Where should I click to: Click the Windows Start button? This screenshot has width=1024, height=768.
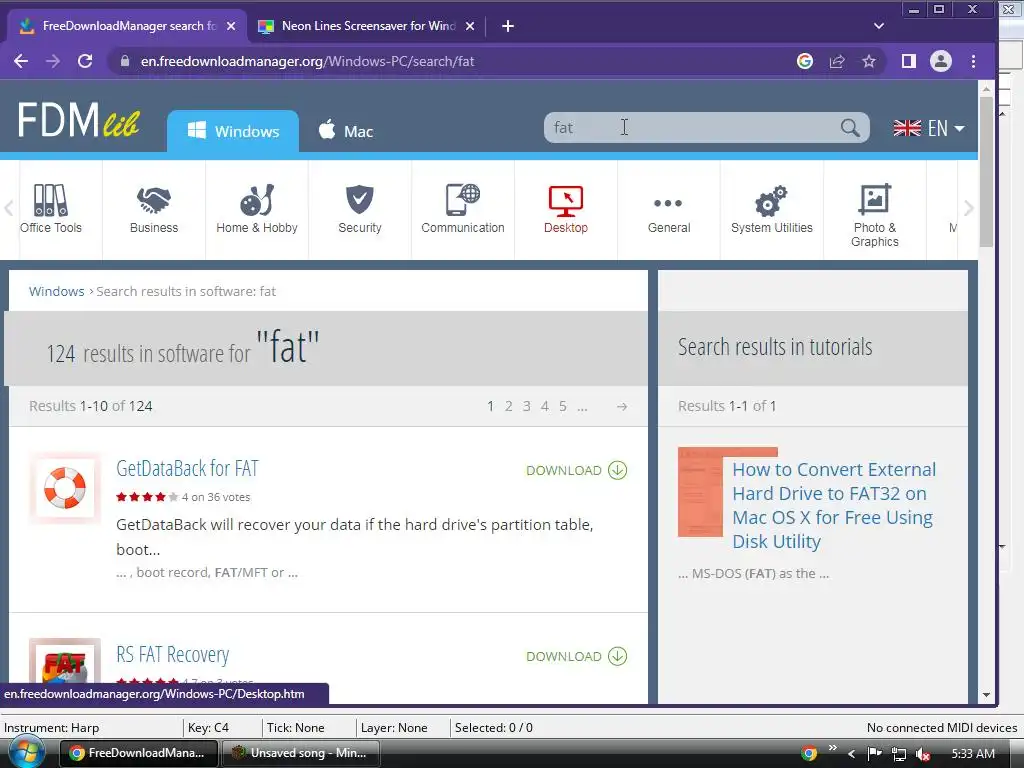click(25, 752)
